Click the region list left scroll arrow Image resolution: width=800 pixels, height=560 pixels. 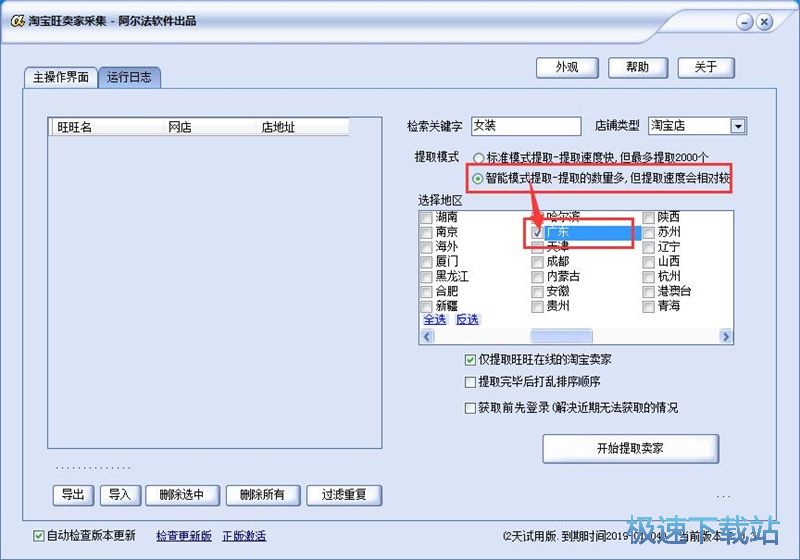tap(427, 337)
